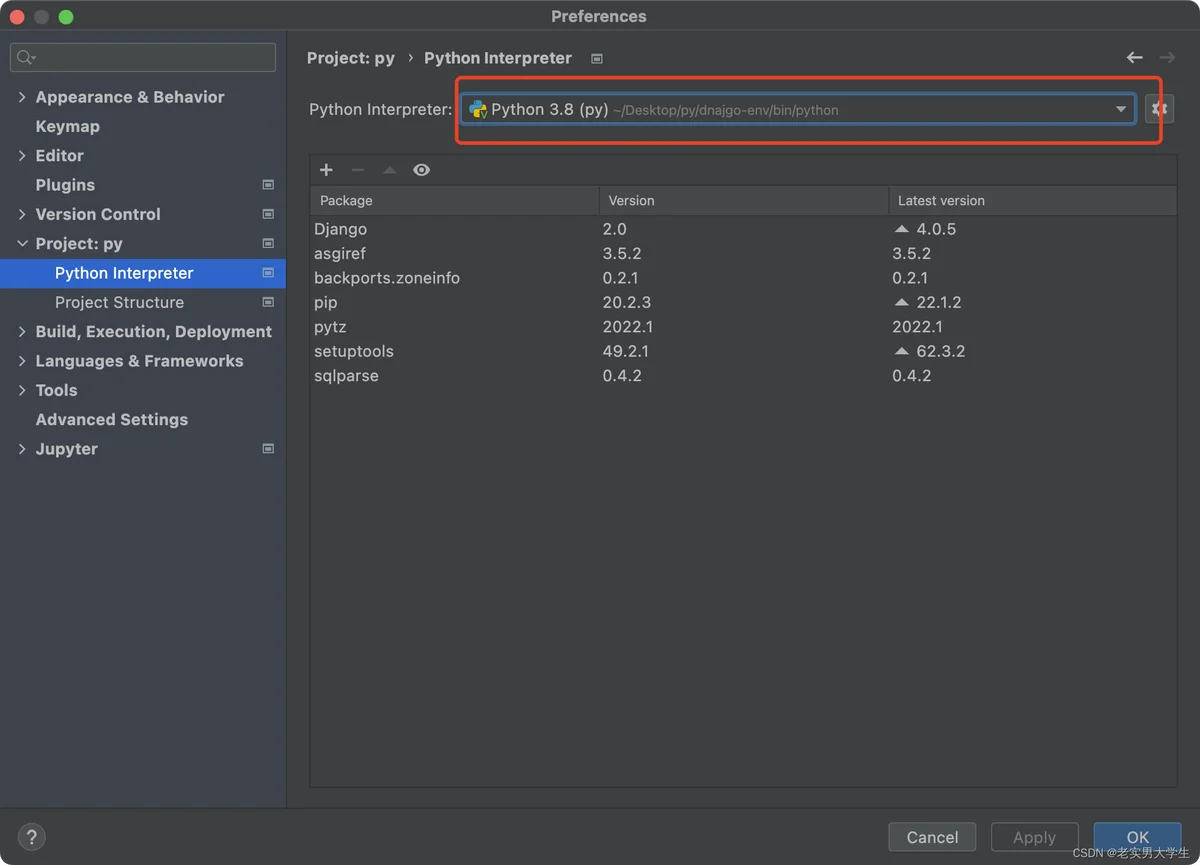Close the Preferences window with the red button
The image size is (1200, 865).
(x=17, y=17)
